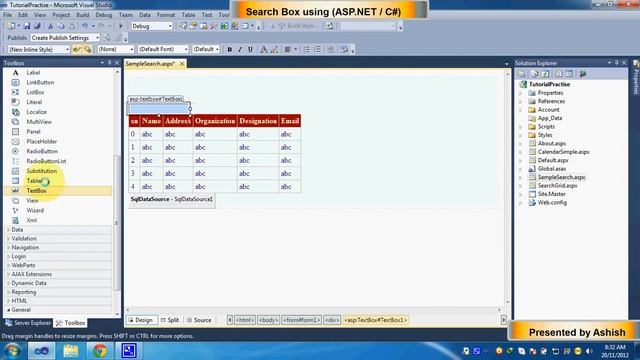Click the <html> tag in breadcrumb
This screenshot has width=640, height=360.
point(245,320)
